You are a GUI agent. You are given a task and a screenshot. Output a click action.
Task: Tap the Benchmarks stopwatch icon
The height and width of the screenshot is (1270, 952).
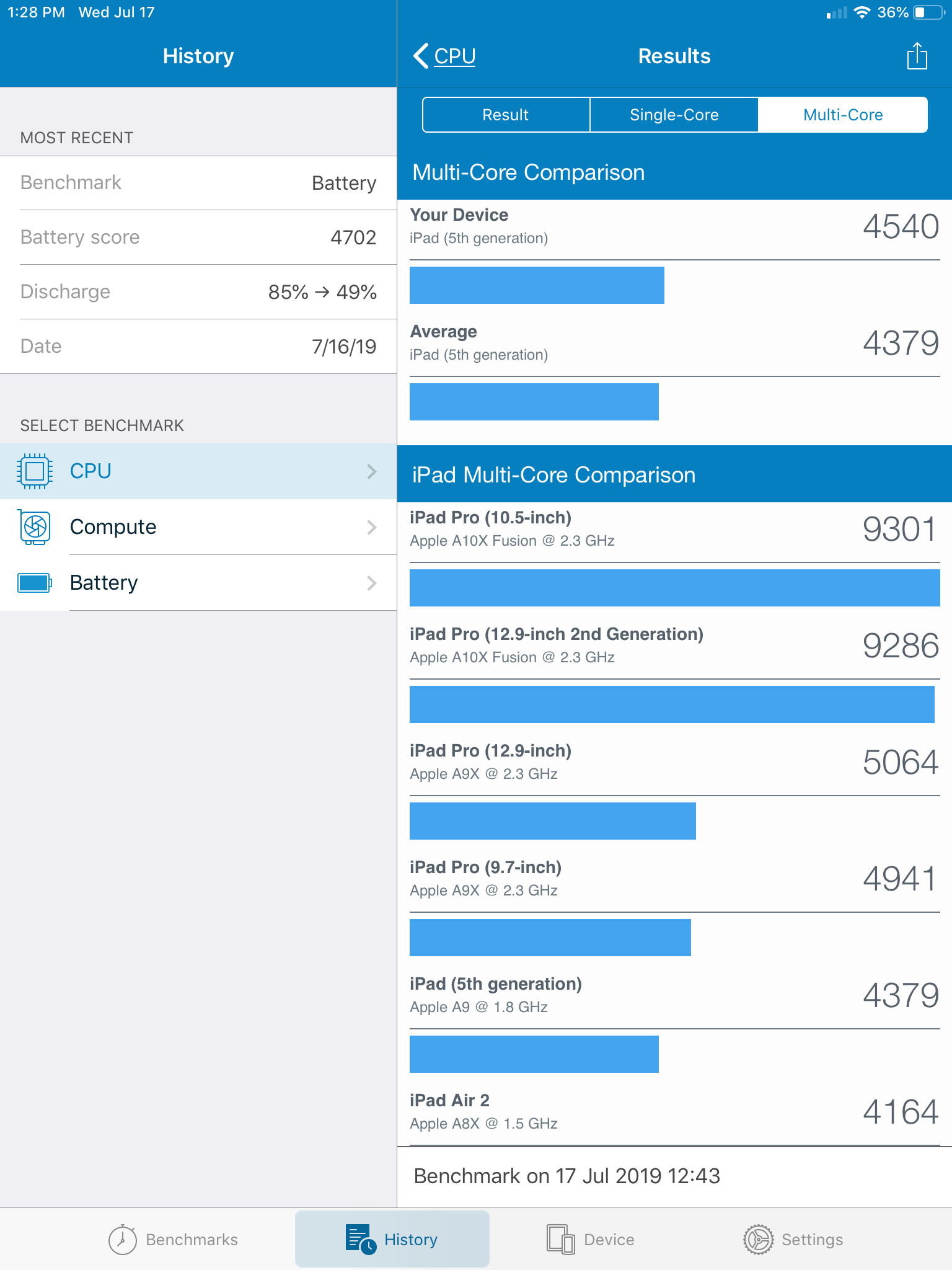point(122,1239)
